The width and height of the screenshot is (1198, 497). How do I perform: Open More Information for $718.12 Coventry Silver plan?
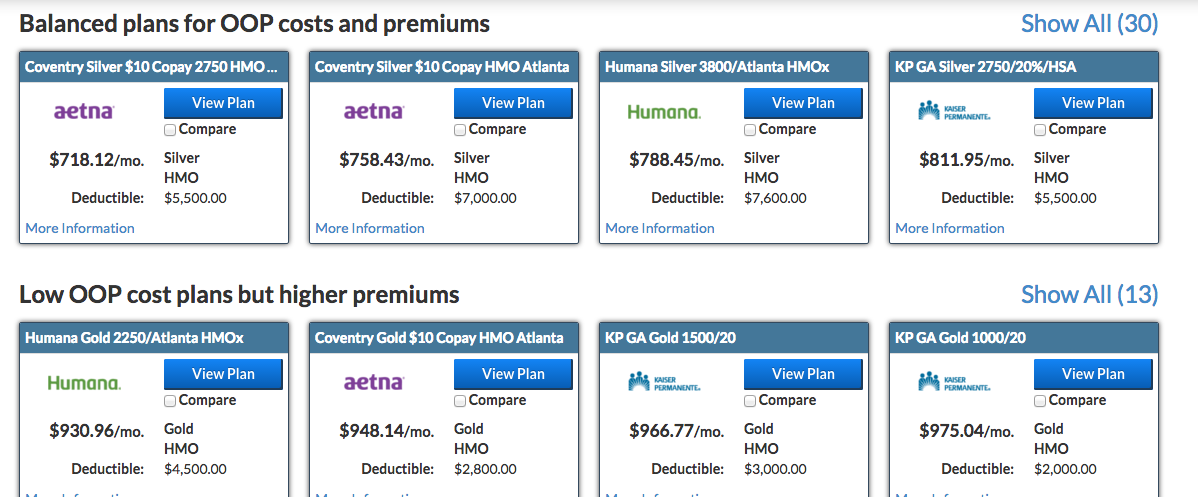click(80, 228)
